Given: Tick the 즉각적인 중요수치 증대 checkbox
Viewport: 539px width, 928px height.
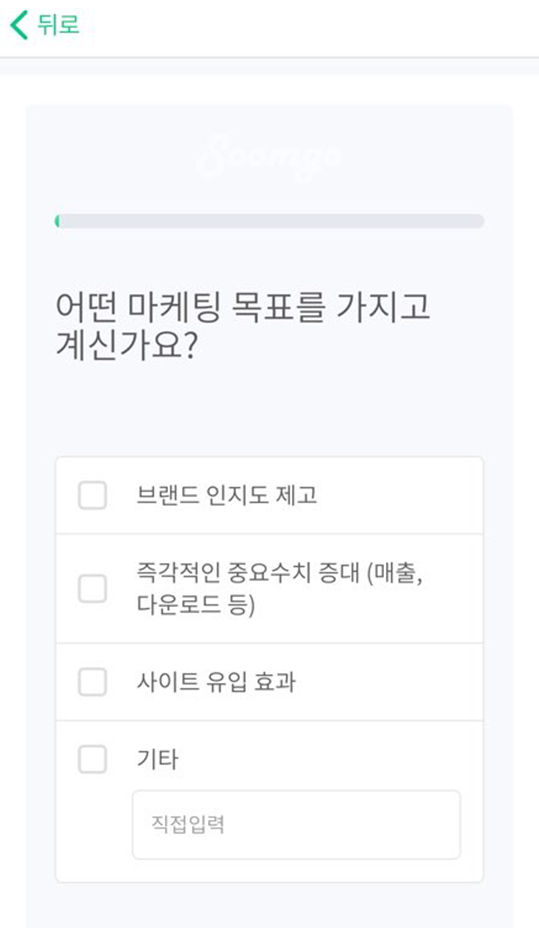Looking at the screenshot, I should [x=92, y=588].
